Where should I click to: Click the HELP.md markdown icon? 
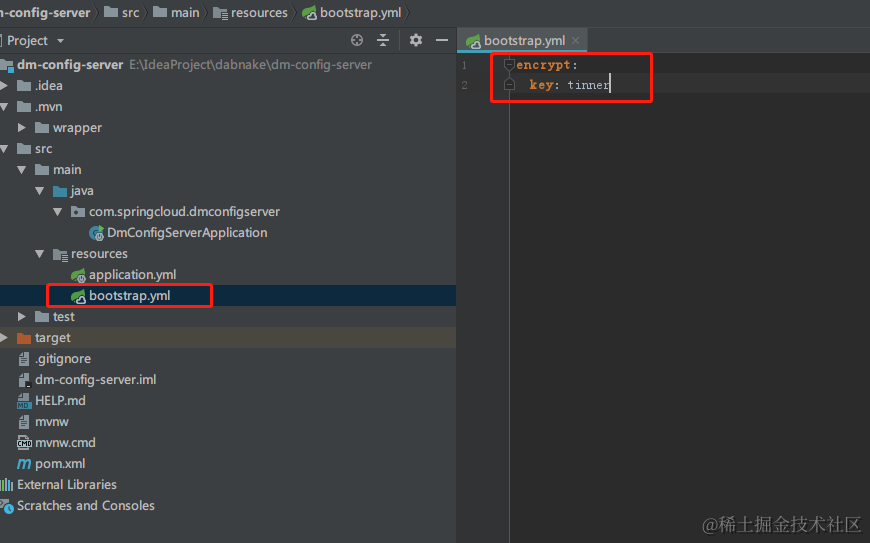click(23, 401)
